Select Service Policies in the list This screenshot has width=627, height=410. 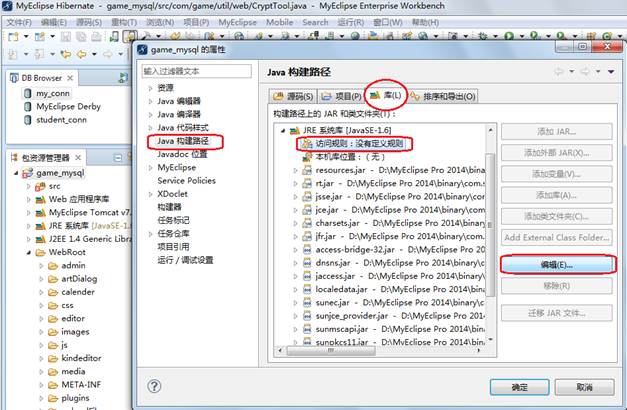coord(186,181)
